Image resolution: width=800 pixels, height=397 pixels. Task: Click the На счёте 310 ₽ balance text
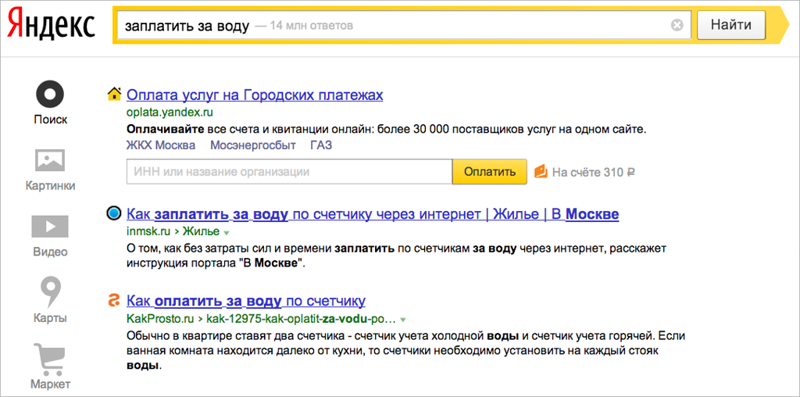[x=594, y=172]
